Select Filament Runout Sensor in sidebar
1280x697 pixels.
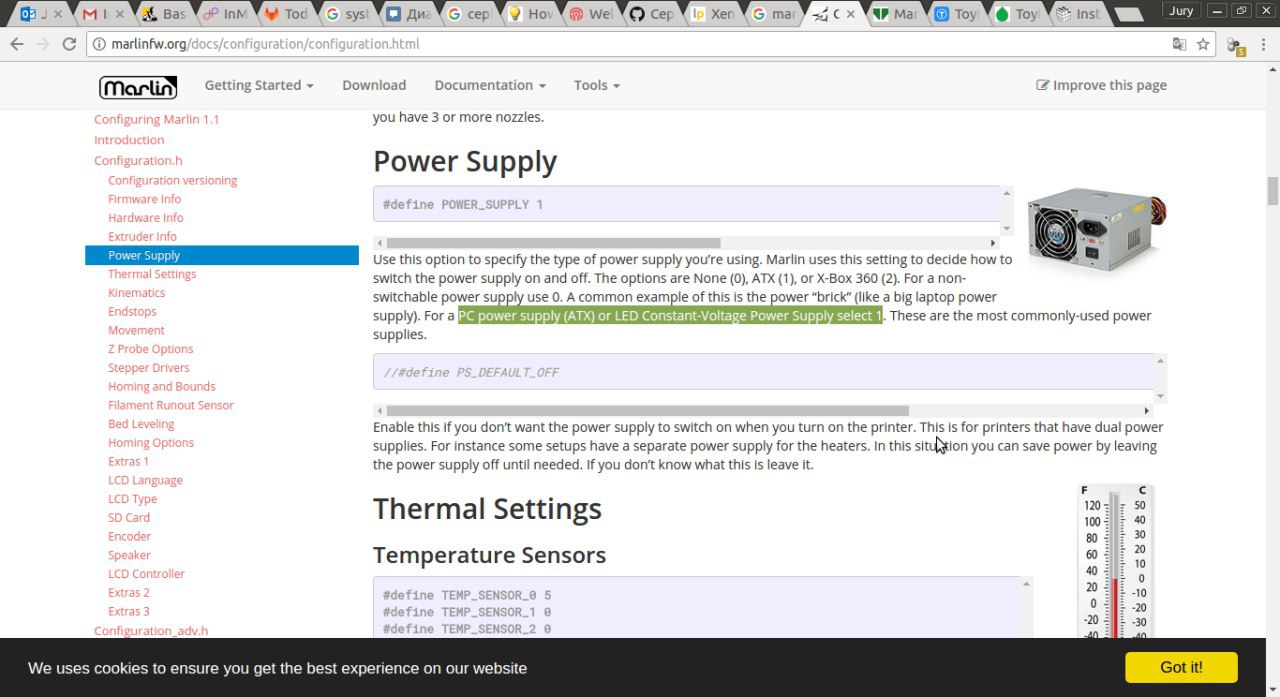[x=171, y=405]
